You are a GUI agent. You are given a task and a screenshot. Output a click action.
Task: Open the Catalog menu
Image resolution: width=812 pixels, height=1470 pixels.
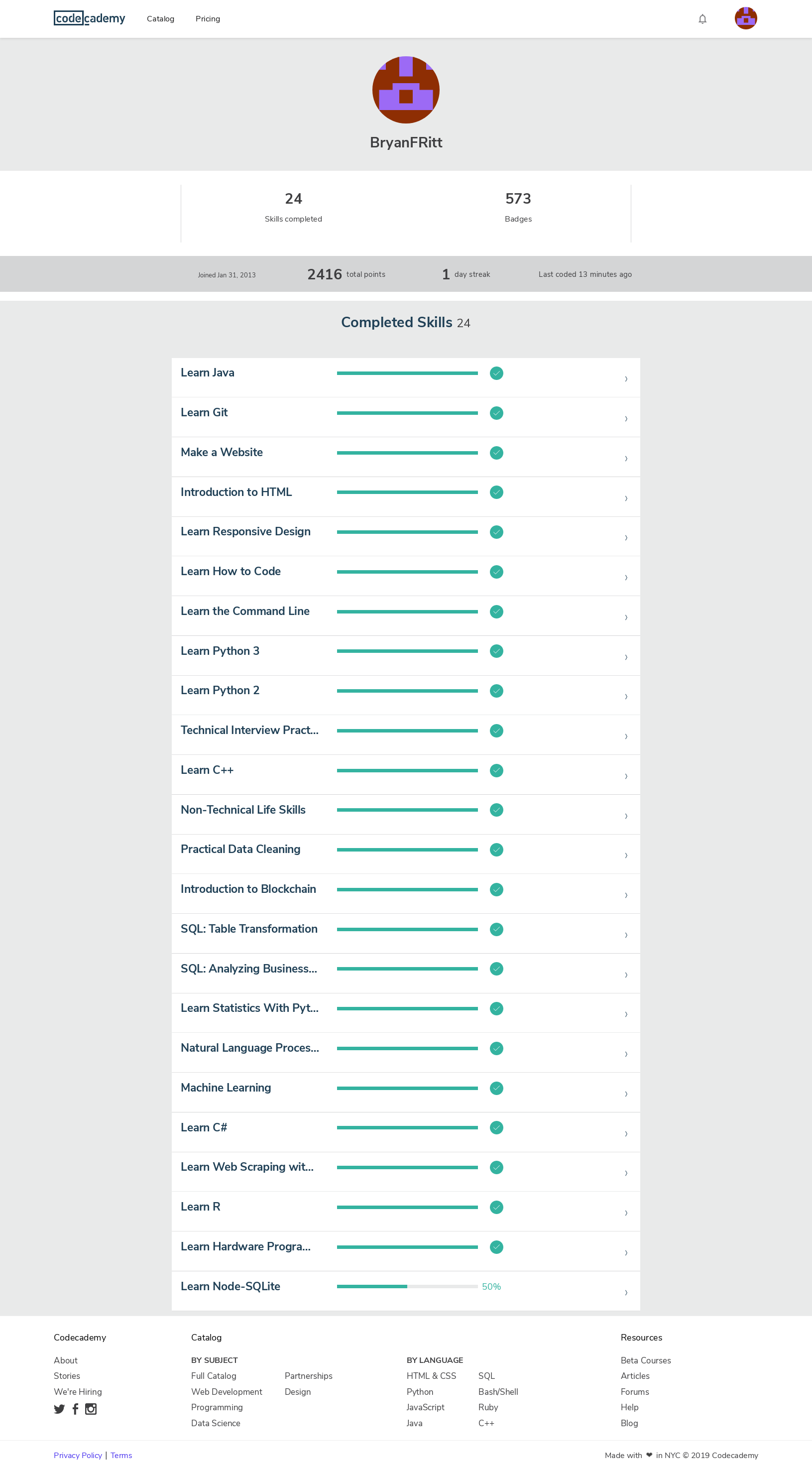click(160, 19)
